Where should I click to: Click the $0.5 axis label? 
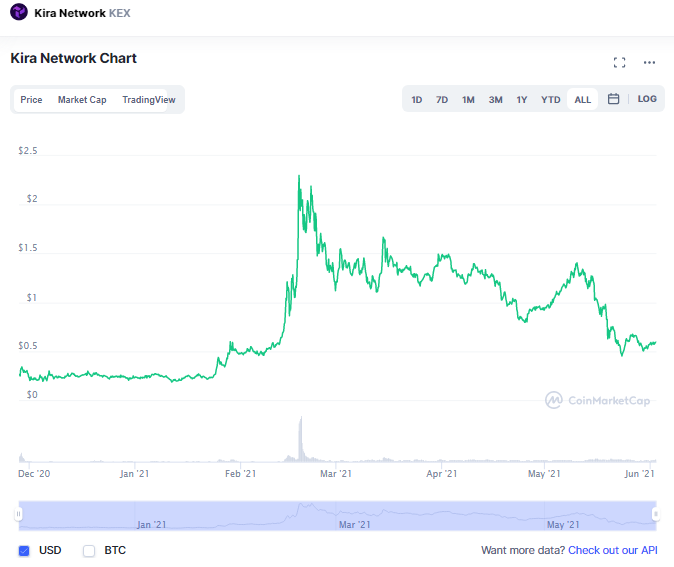tap(28, 346)
